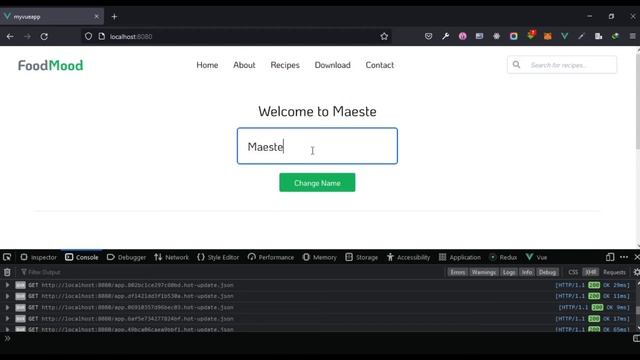Toggle the CSS console filter
640x360 pixels.
(573, 272)
